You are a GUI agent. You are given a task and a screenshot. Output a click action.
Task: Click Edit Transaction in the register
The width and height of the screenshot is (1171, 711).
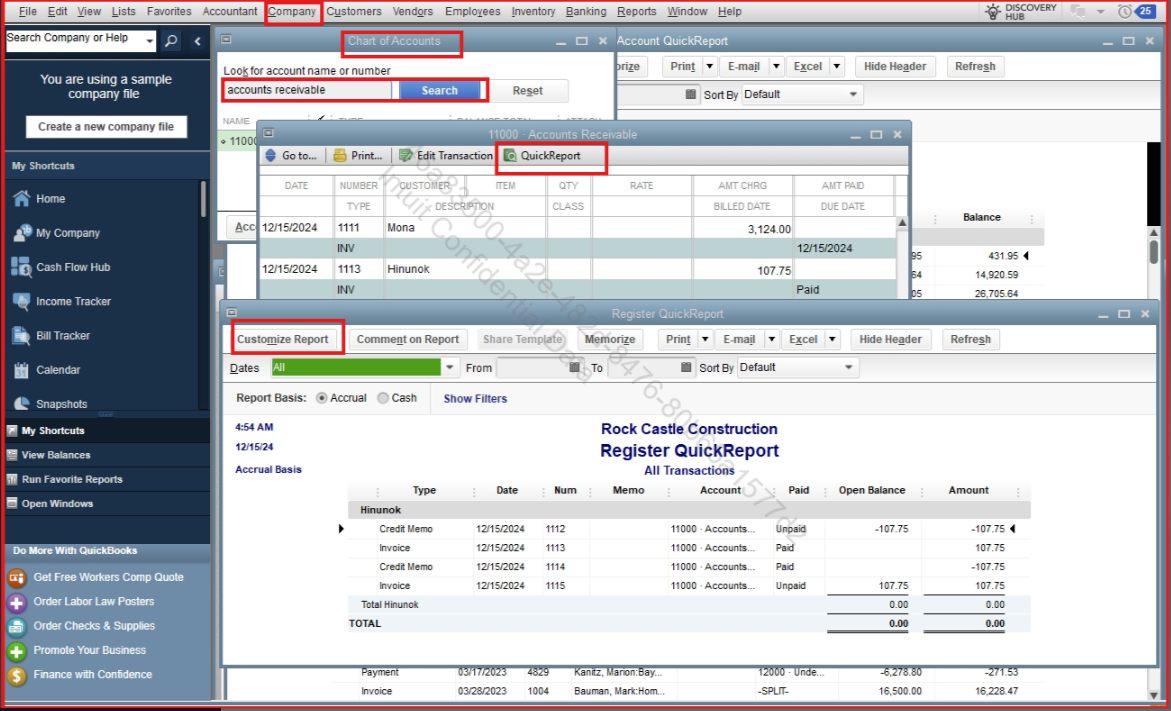(446, 155)
